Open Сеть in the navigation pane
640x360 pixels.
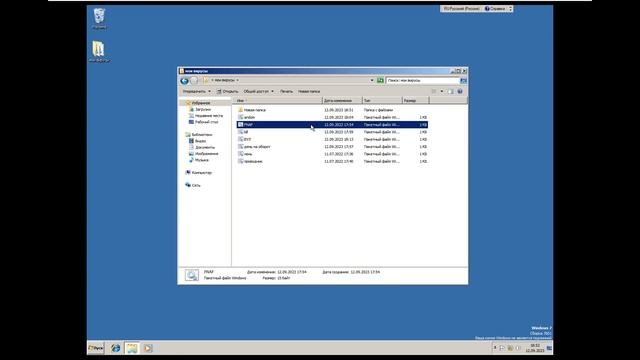tap(196, 185)
